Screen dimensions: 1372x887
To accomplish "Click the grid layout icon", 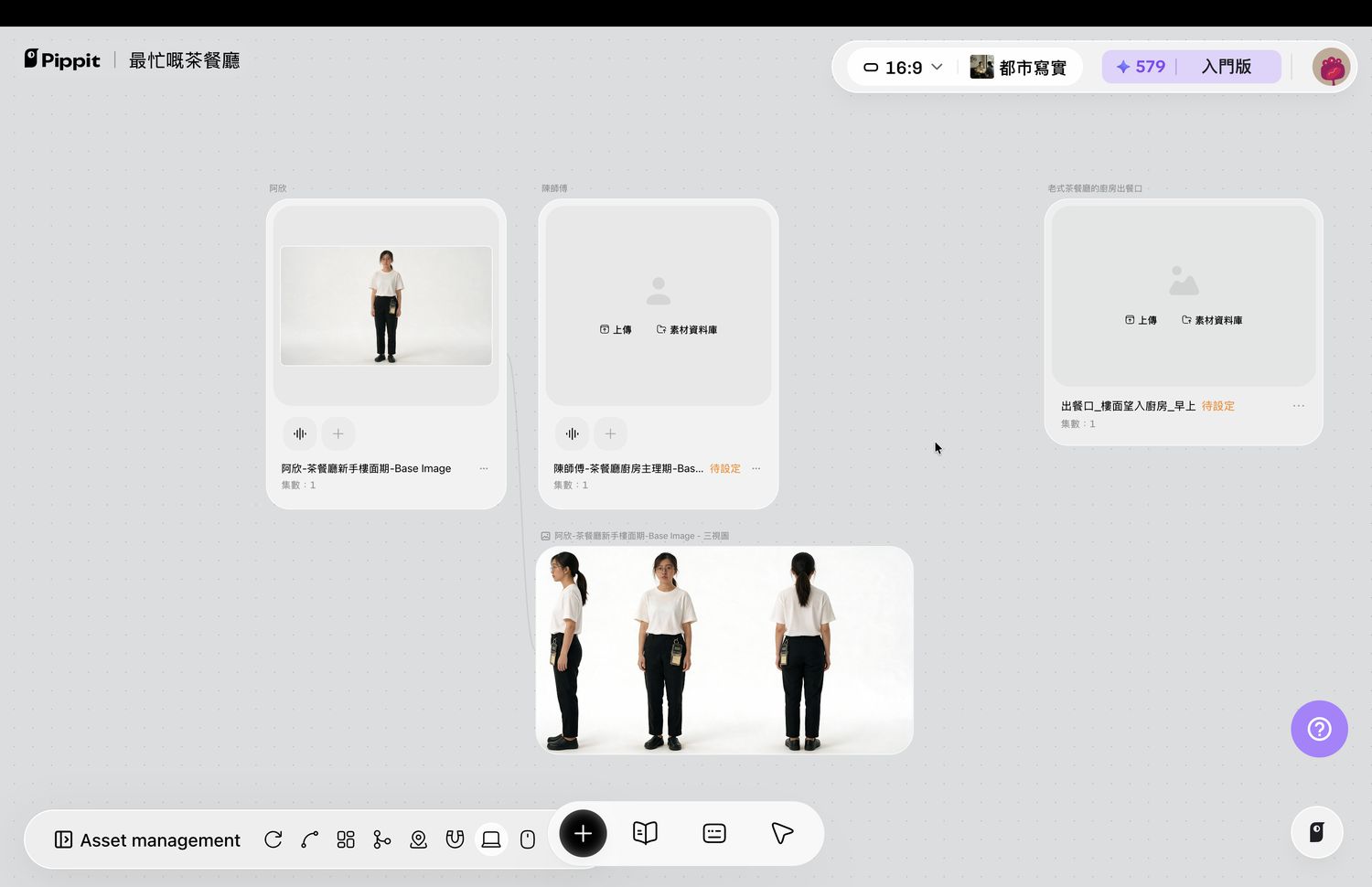I will point(346,839).
